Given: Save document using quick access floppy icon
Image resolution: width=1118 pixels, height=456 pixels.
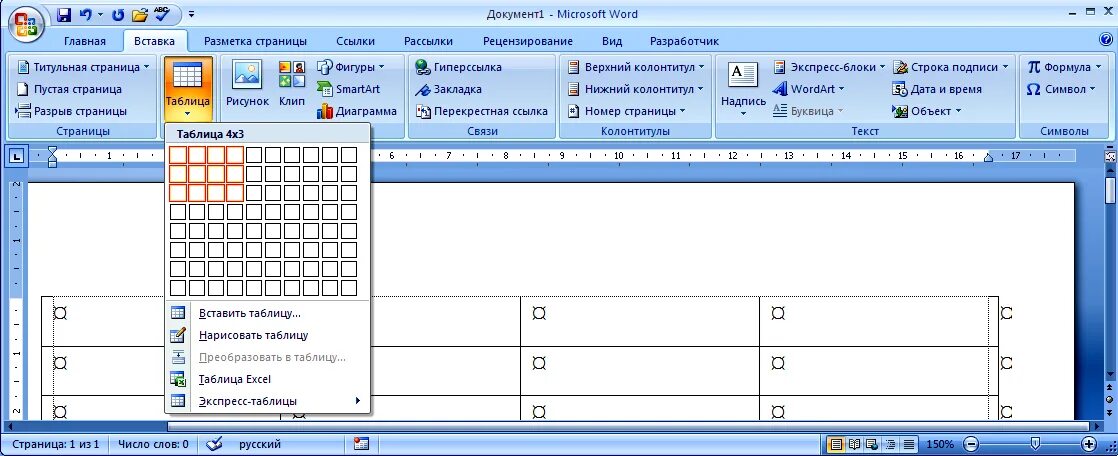Looking at the screenshot, I should 63,14.
